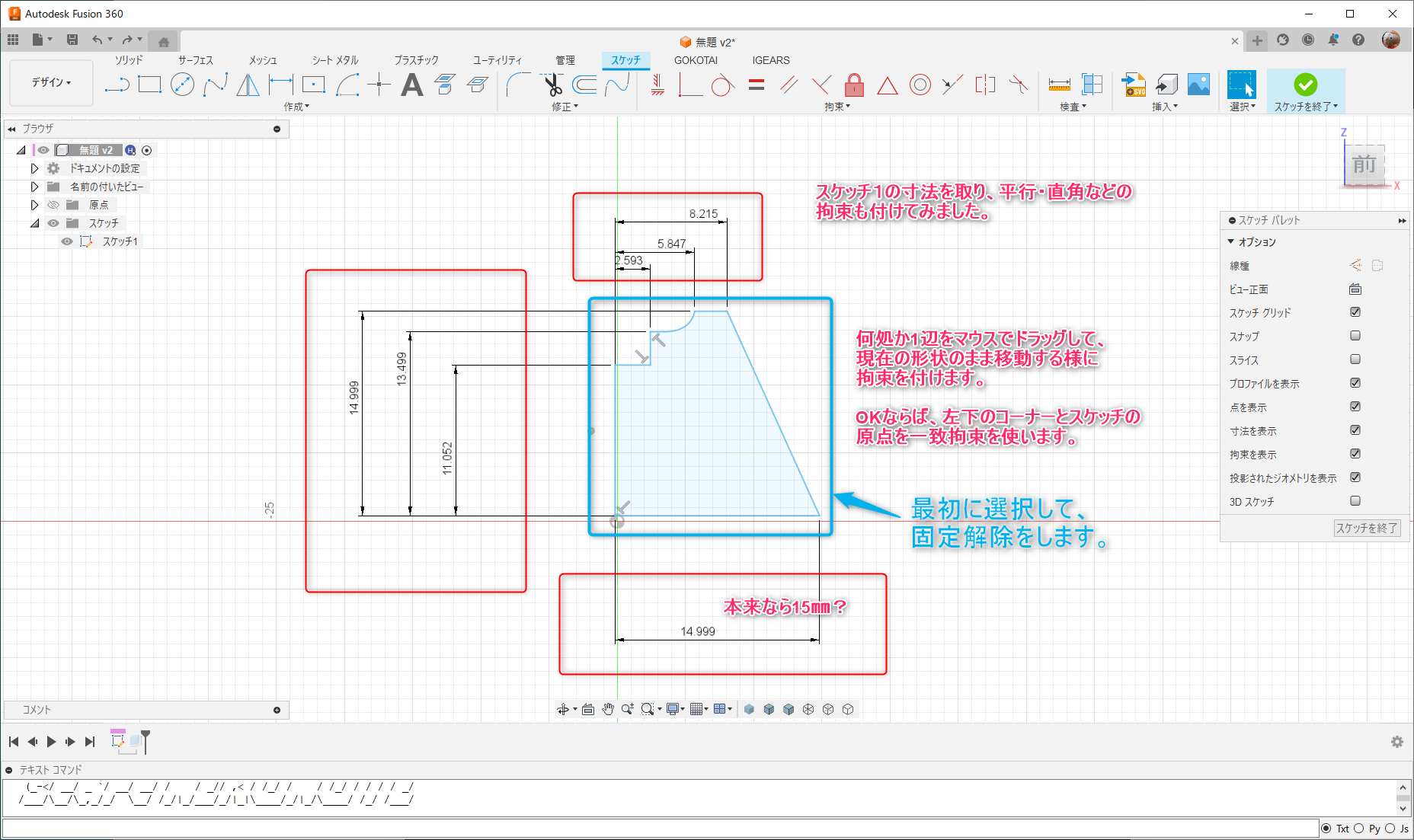Click スケッチを終了 button in the palette

point(1367,528)
